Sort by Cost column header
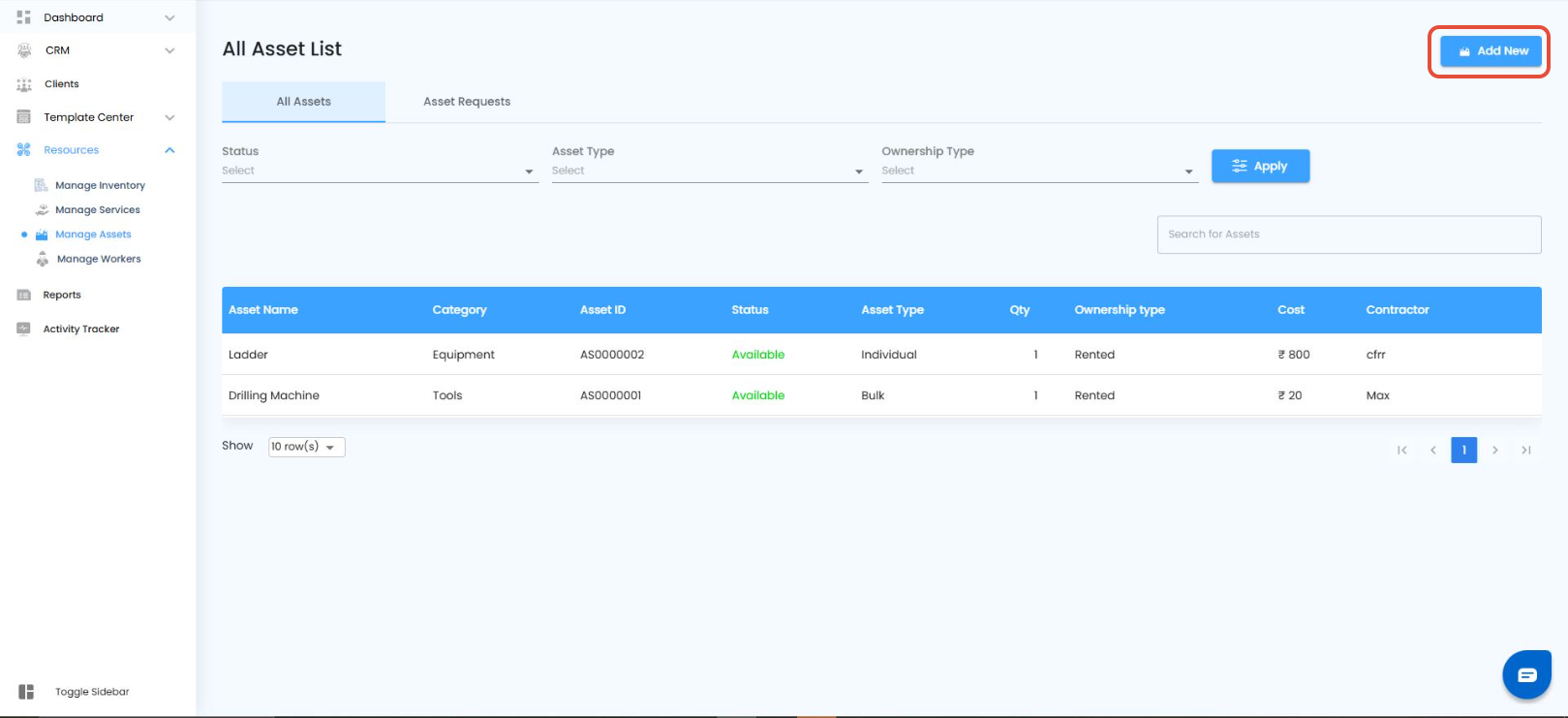 coord(1291,310)
